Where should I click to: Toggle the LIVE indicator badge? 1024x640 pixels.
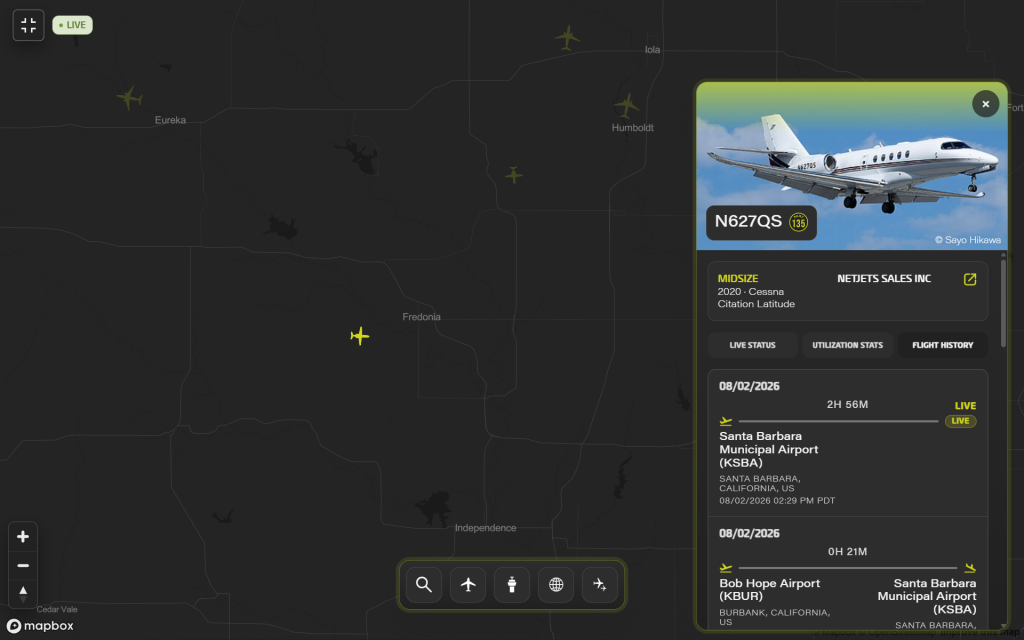click(x=72, y=25)
